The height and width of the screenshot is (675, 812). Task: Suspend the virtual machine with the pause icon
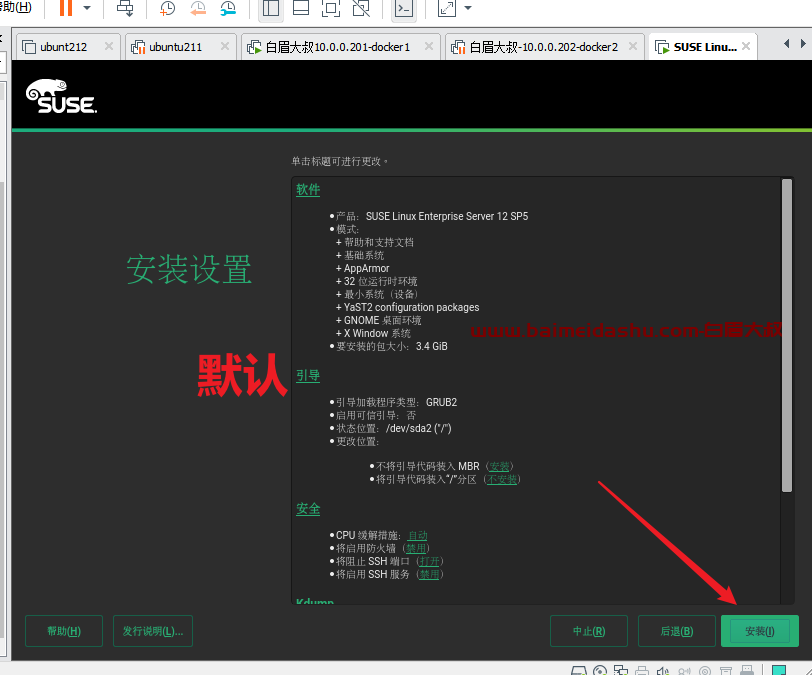(66, 8)
